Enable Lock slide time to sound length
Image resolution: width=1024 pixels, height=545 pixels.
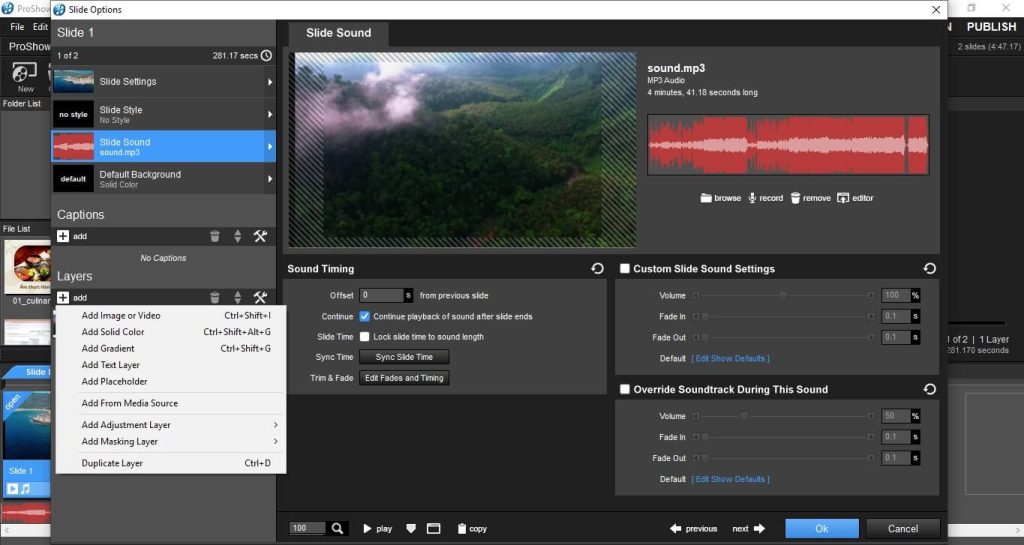point(365,337)
